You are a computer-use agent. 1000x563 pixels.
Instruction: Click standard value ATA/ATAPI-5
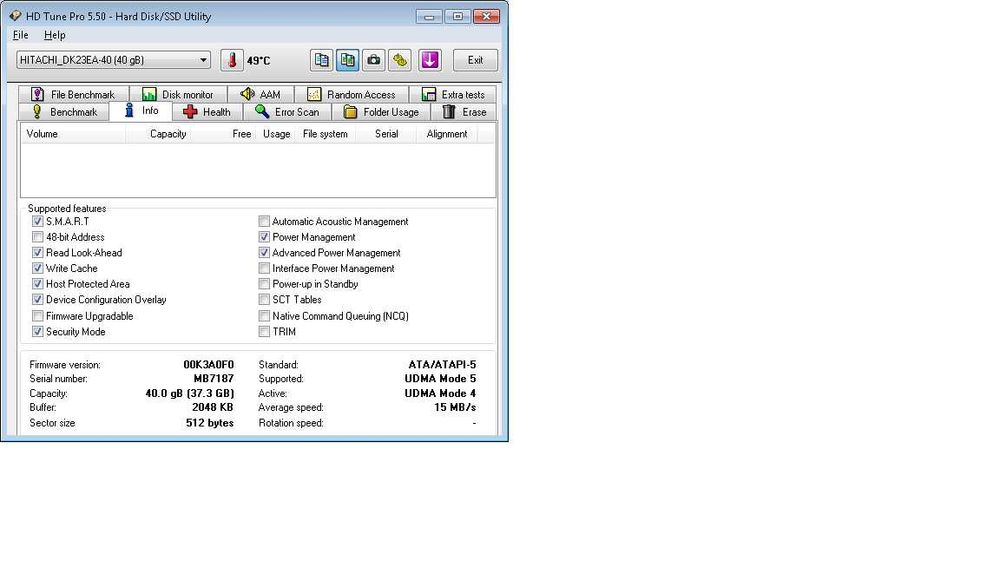[x=442, y=365]
